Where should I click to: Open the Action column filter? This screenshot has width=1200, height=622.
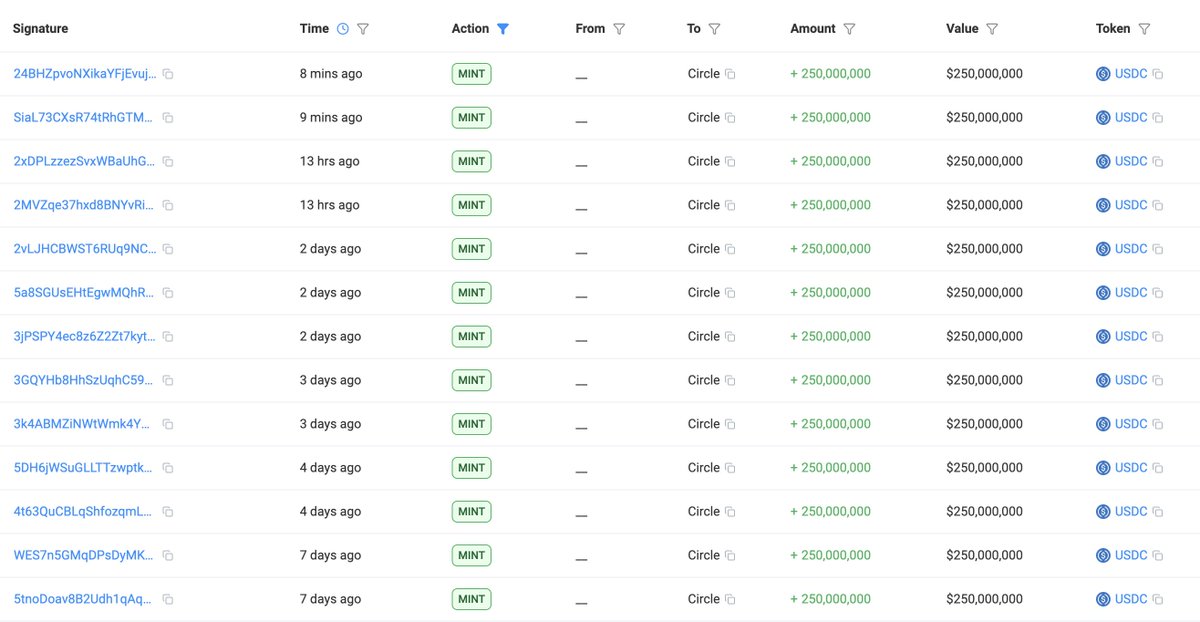tap(503, 29)
